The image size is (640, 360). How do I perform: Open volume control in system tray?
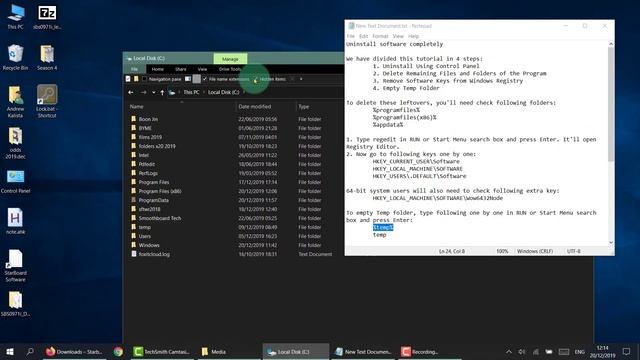tap(522, 351)
